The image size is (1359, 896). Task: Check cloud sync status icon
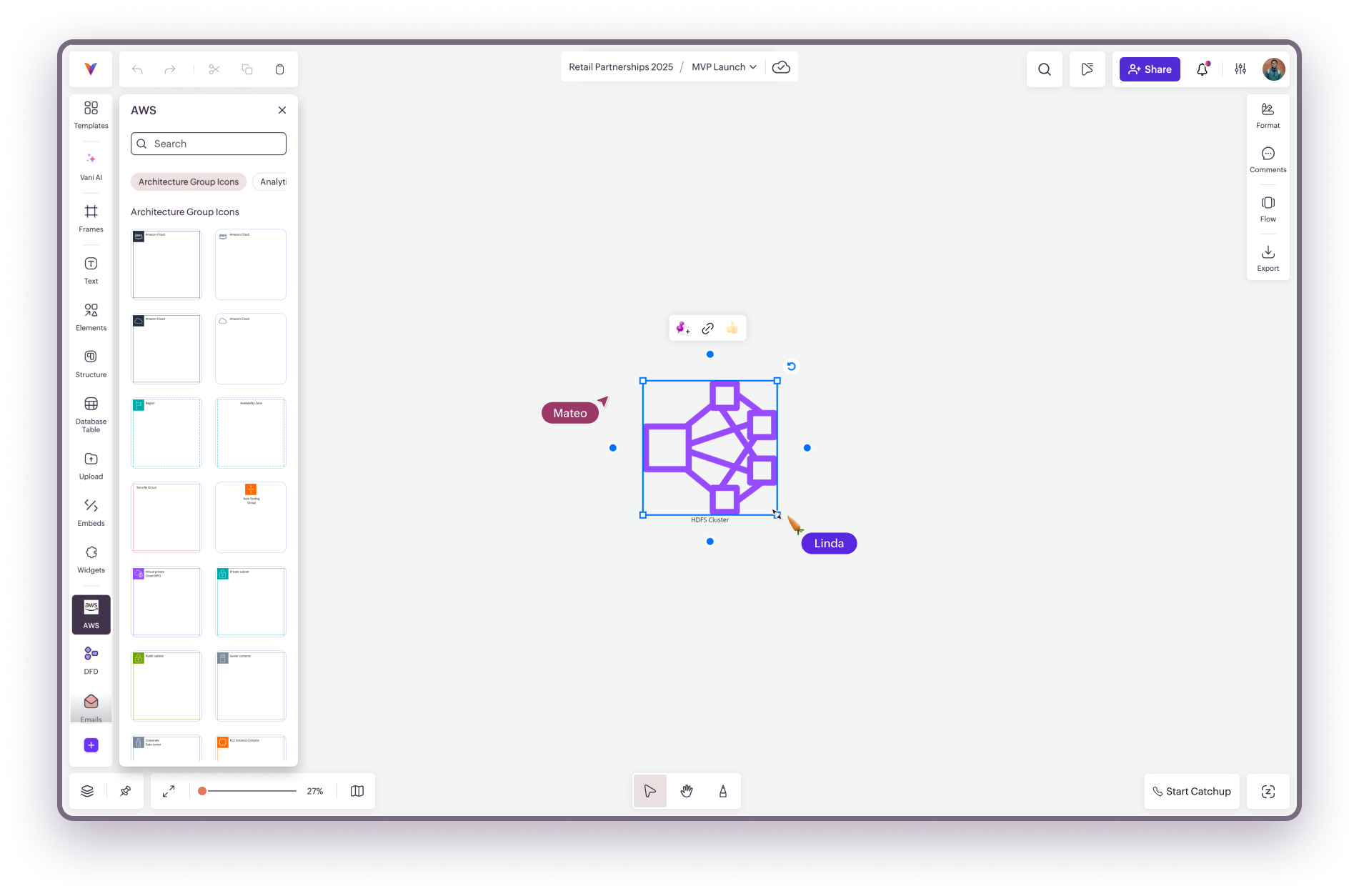point(781,67)
